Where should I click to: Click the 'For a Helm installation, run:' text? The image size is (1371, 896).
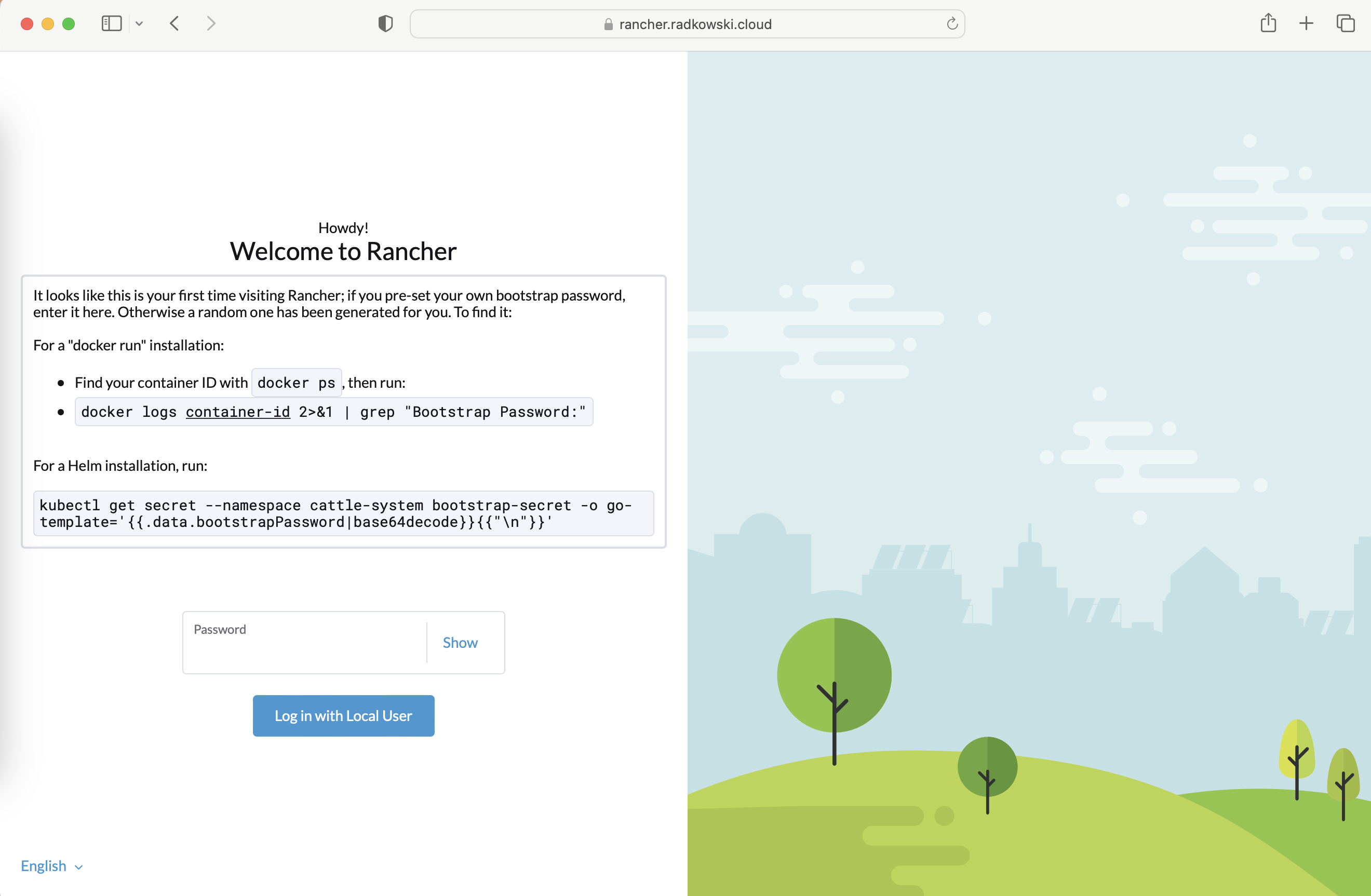click(x=120, y=465)
